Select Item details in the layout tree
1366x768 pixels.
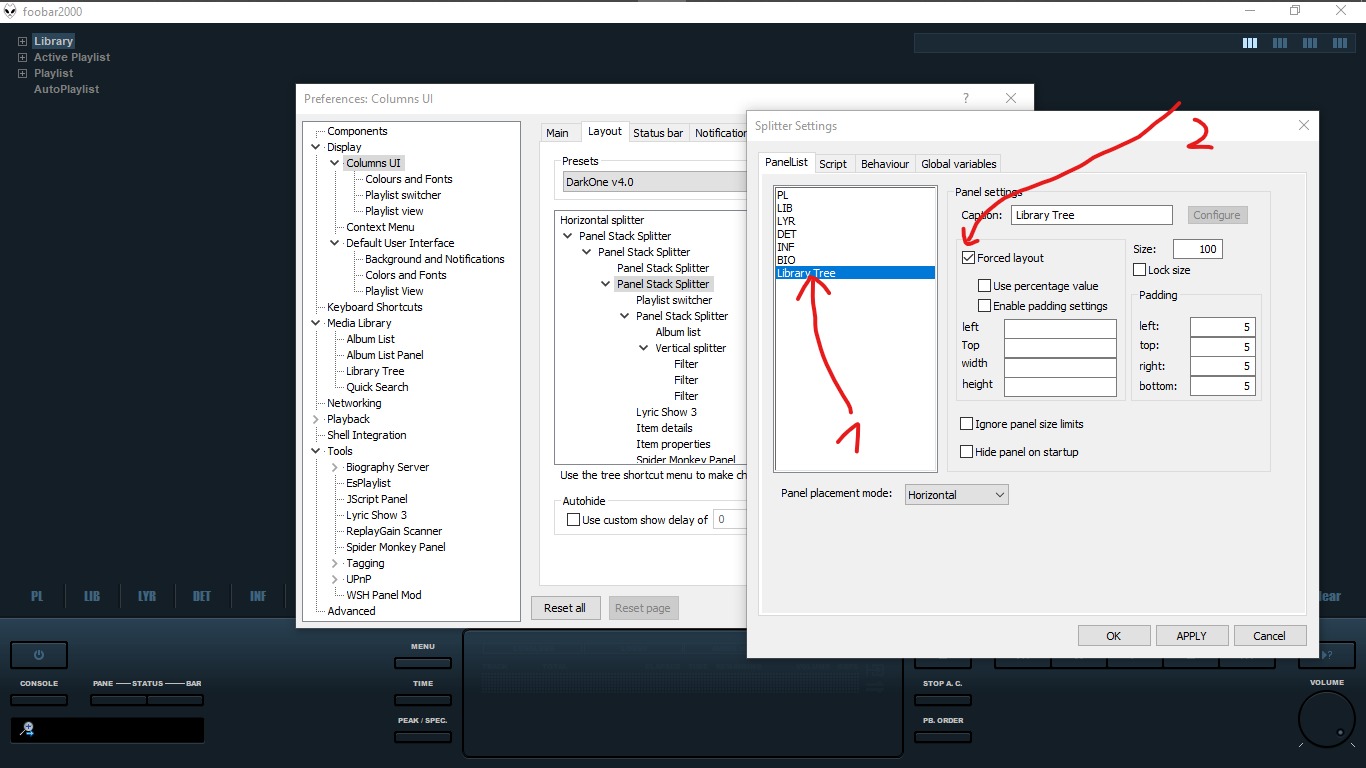(664, 428)
